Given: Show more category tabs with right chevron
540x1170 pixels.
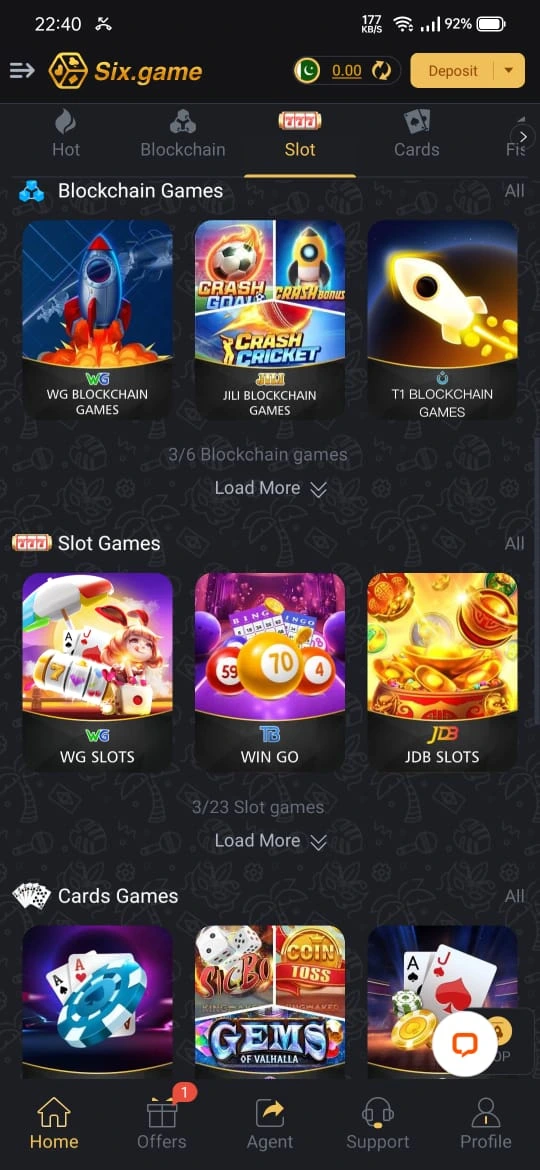Looking at the screenshot, I should [524, 137].
